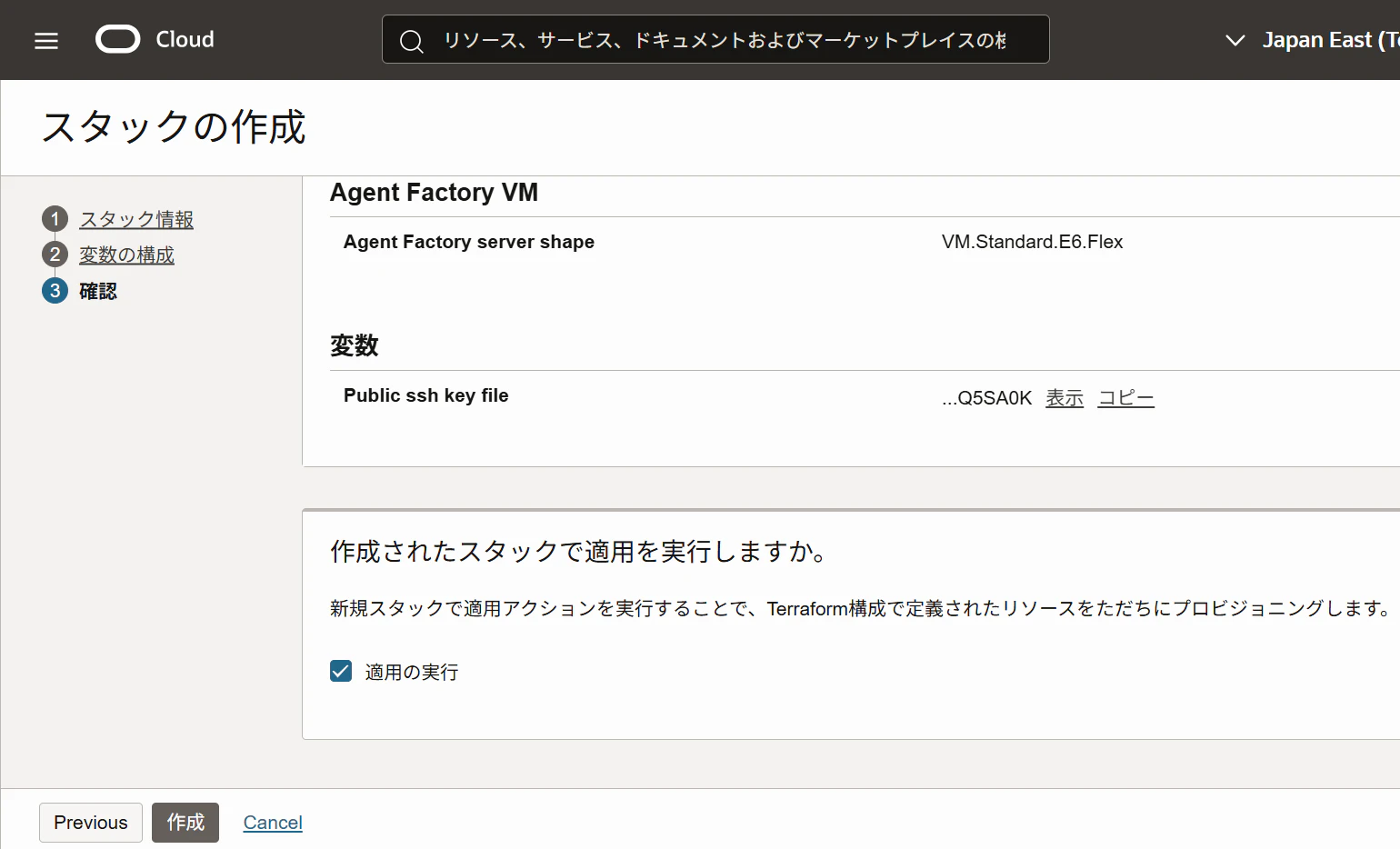Select step 3 確認
This screenshot has width=1400, height=849.
click(x=98, y=291)
